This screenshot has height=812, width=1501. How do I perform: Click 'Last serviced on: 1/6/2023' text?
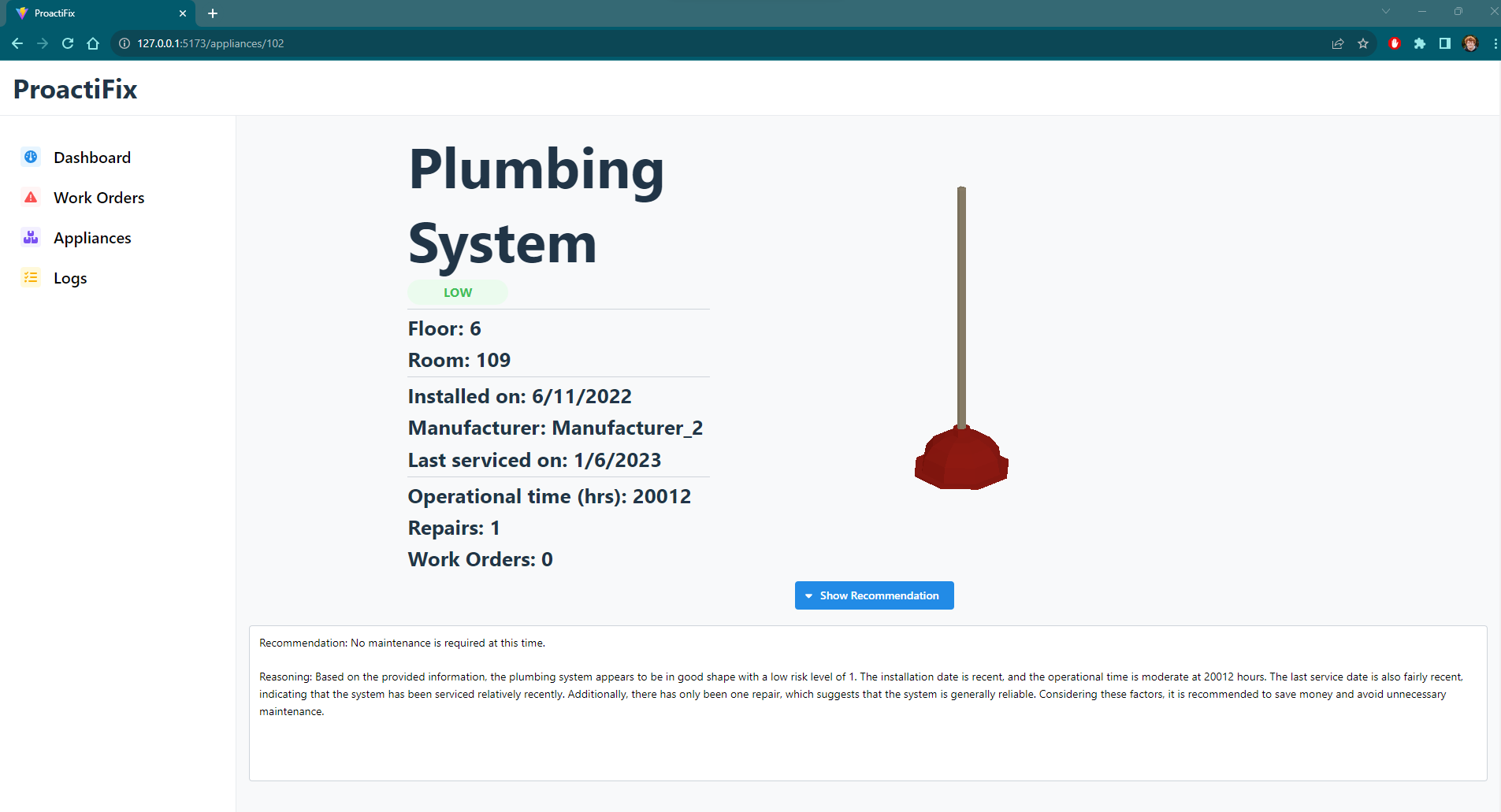535,460
